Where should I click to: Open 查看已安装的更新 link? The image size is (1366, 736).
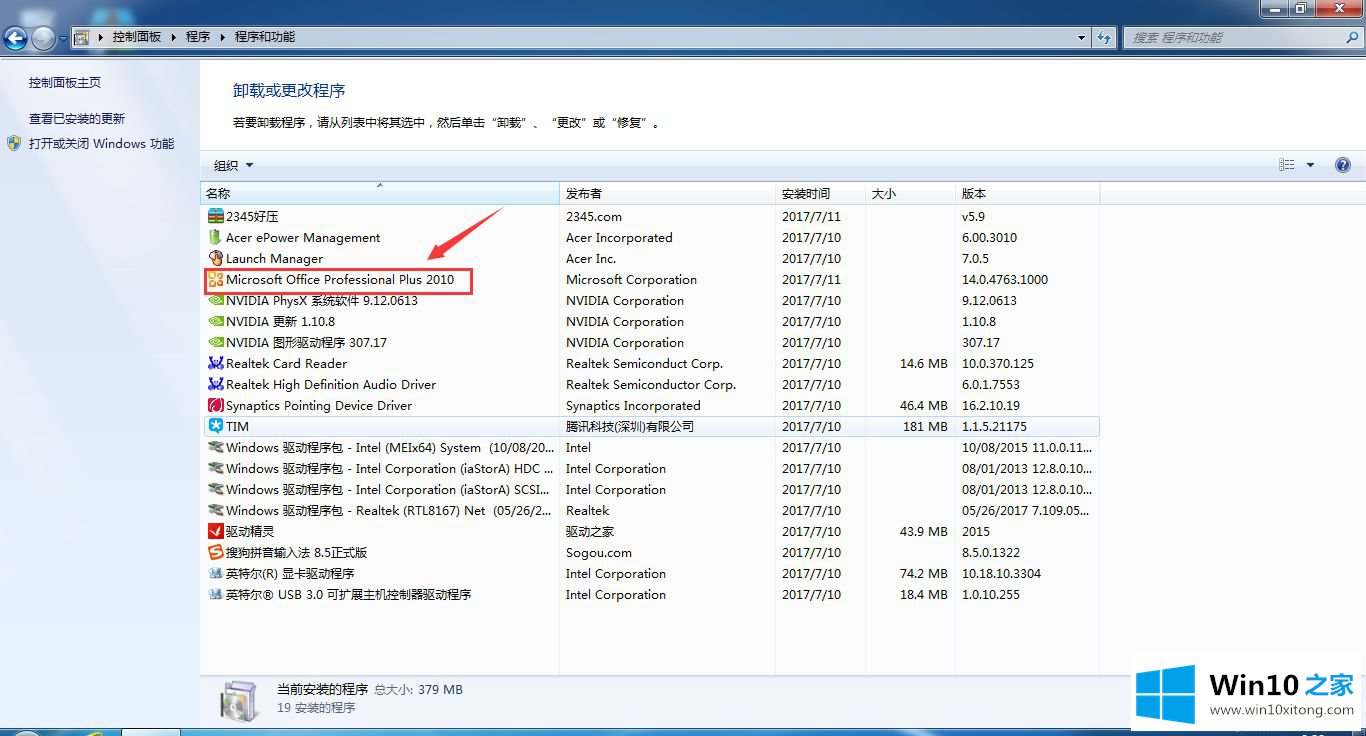[77, 118]
